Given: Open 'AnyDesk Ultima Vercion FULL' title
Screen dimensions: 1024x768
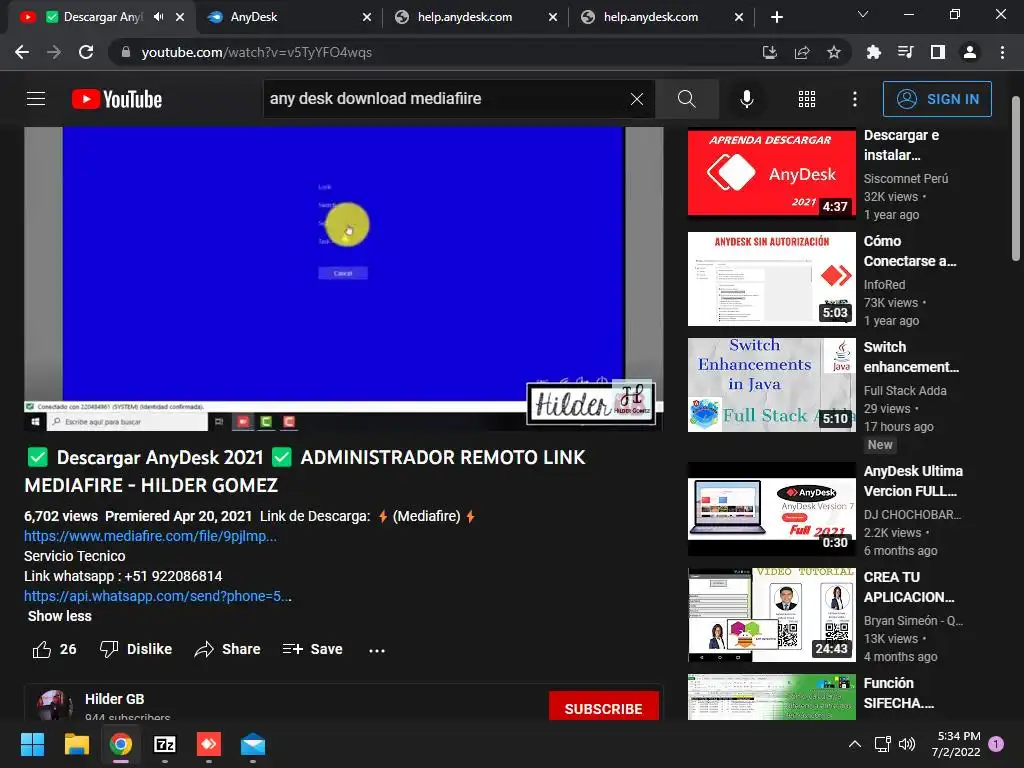Looking at the screenshot, I should point(913,481).
